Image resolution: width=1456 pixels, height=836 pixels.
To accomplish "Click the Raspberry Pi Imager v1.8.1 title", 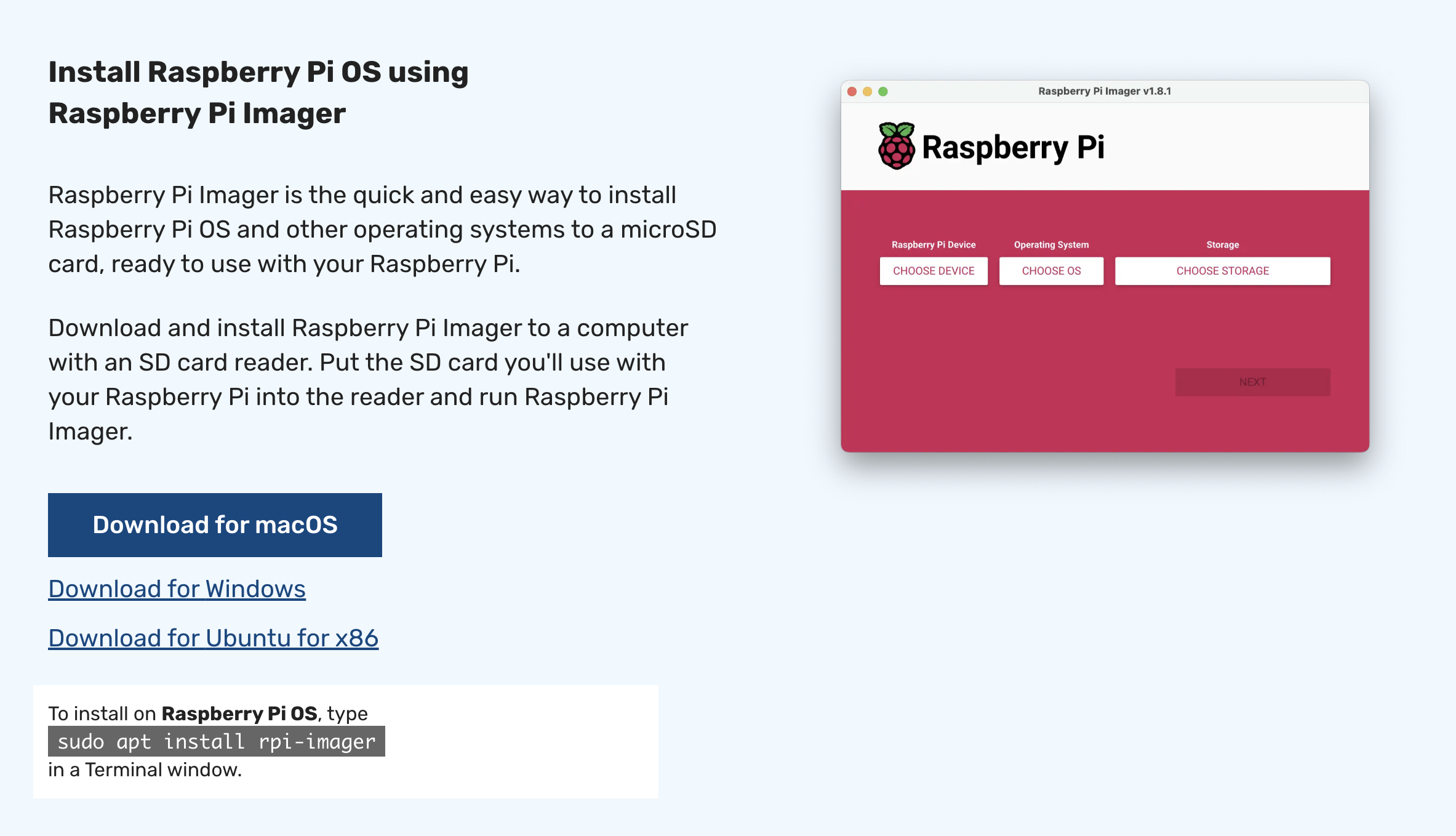I will tap(1105, 91).
